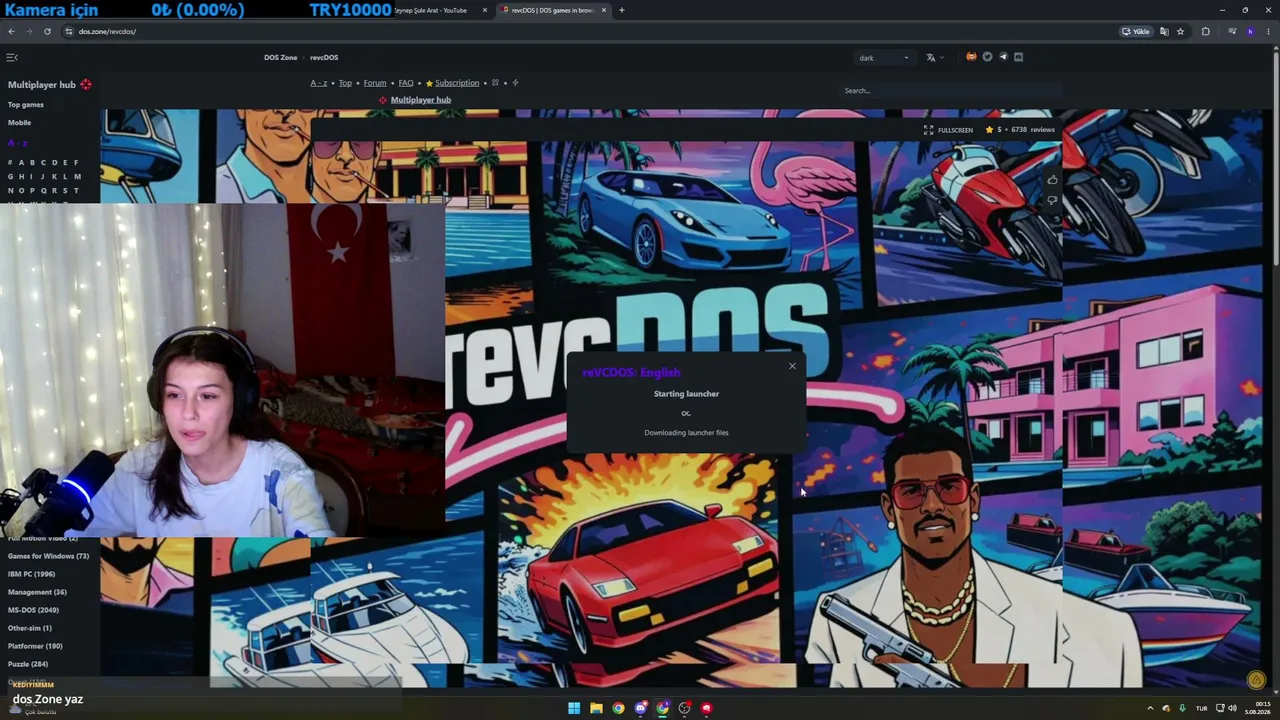The height and width of the screenshot is (720, 1280).
Task: Click the chat icon in the header
Action: point(1019,57)
